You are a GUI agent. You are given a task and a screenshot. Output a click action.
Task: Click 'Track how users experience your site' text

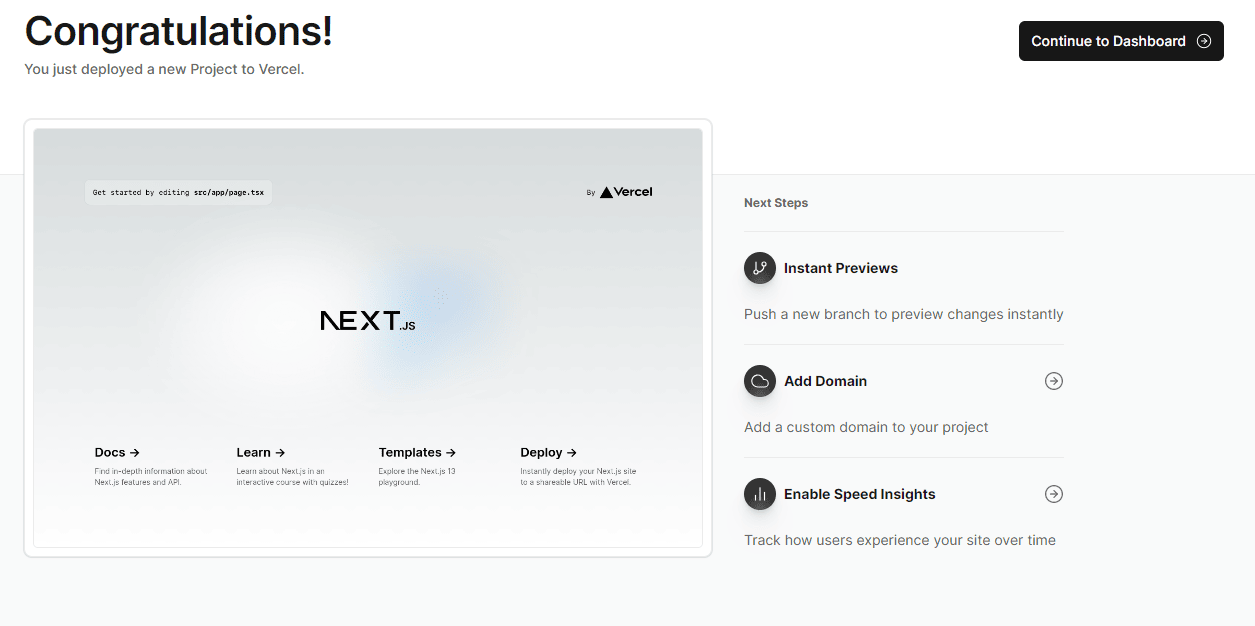click(900, 540)
